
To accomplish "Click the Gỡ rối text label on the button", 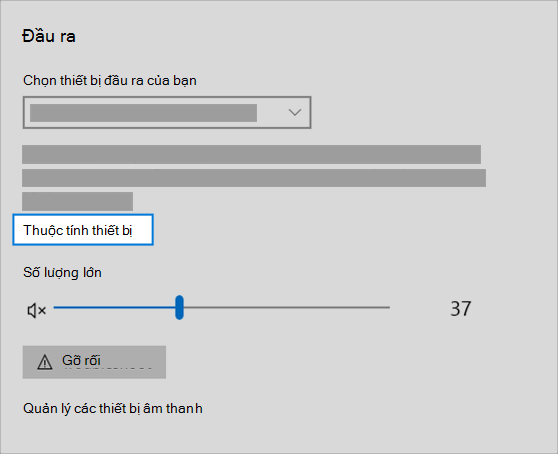I will click(x=81, y=360).
